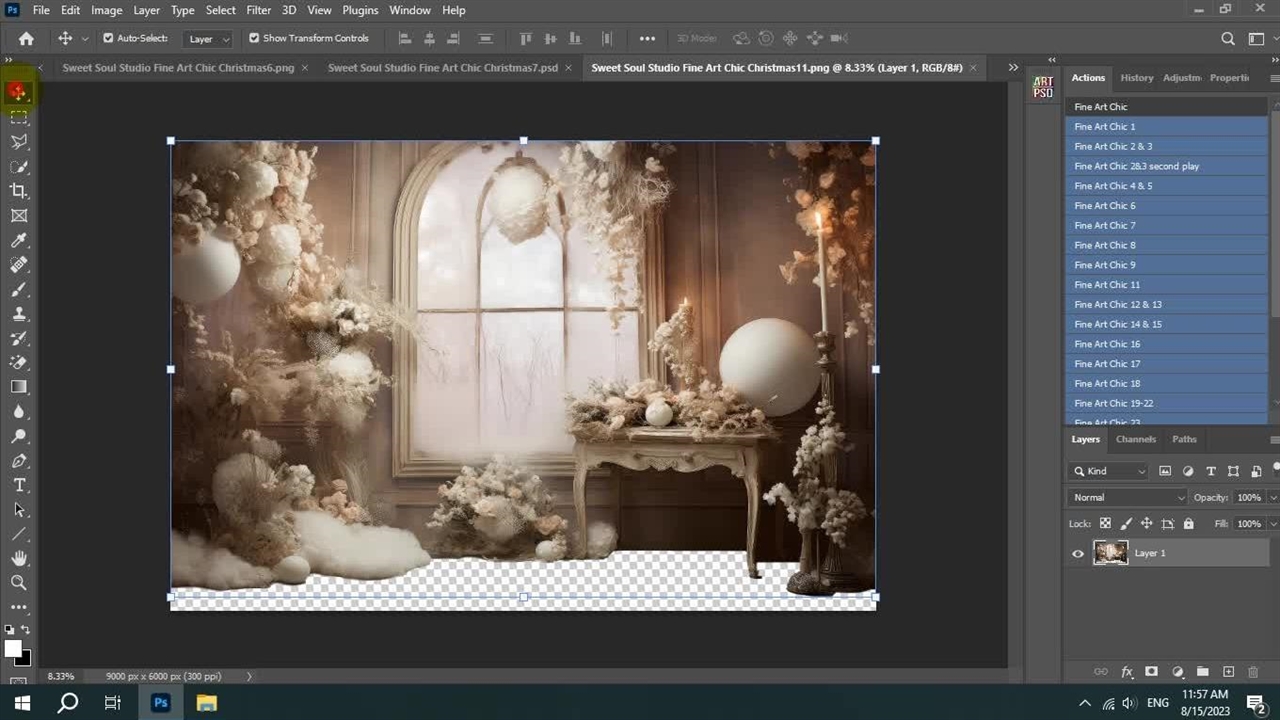Switch to the Channels tab
The height and width of the screenshot is (720, 1280).
tap(1135, 439)
